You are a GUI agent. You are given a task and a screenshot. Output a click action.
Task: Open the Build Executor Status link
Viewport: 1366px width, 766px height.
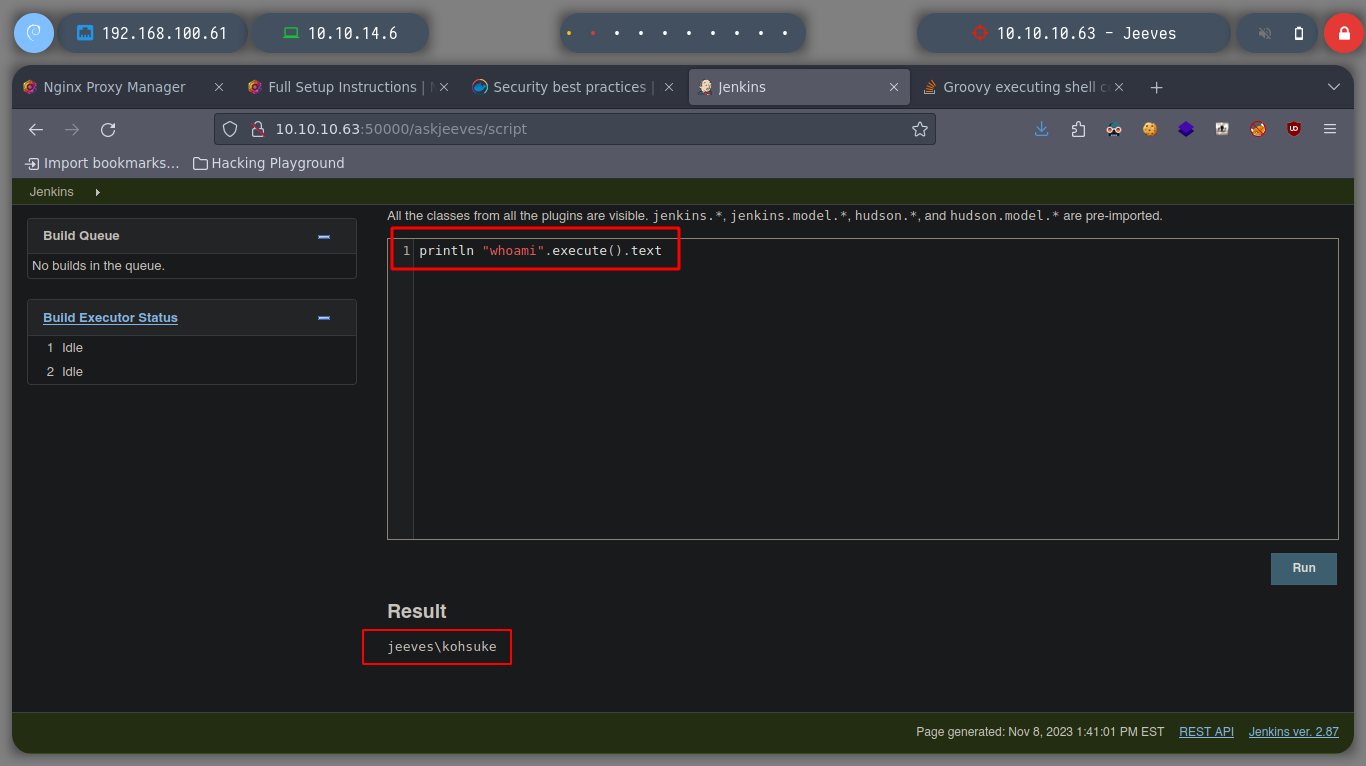click(x=110, y=318)
